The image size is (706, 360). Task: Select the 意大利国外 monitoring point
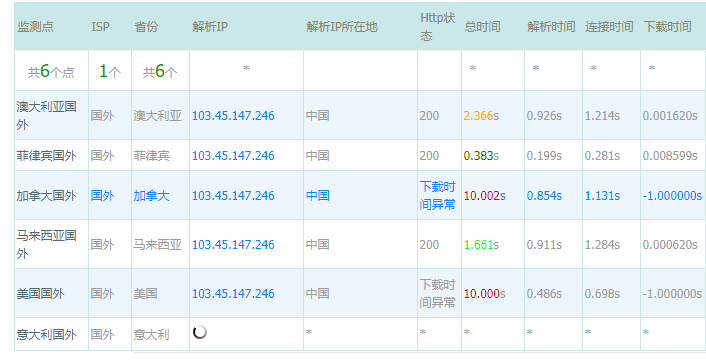click(46, 334)
